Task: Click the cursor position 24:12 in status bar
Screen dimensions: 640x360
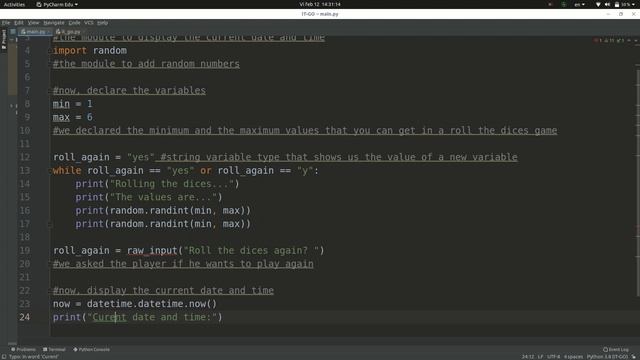Action: [528, 357]
